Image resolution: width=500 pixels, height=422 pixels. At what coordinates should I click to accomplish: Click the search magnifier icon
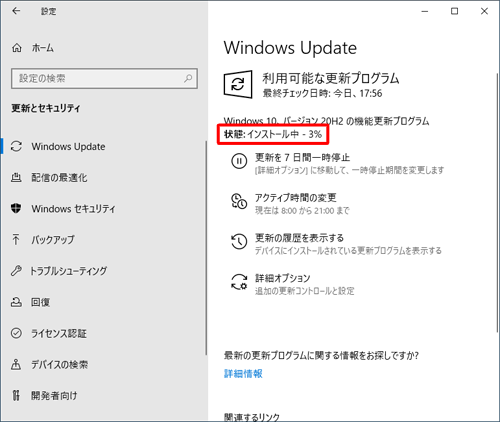click(x=188, y=78)
